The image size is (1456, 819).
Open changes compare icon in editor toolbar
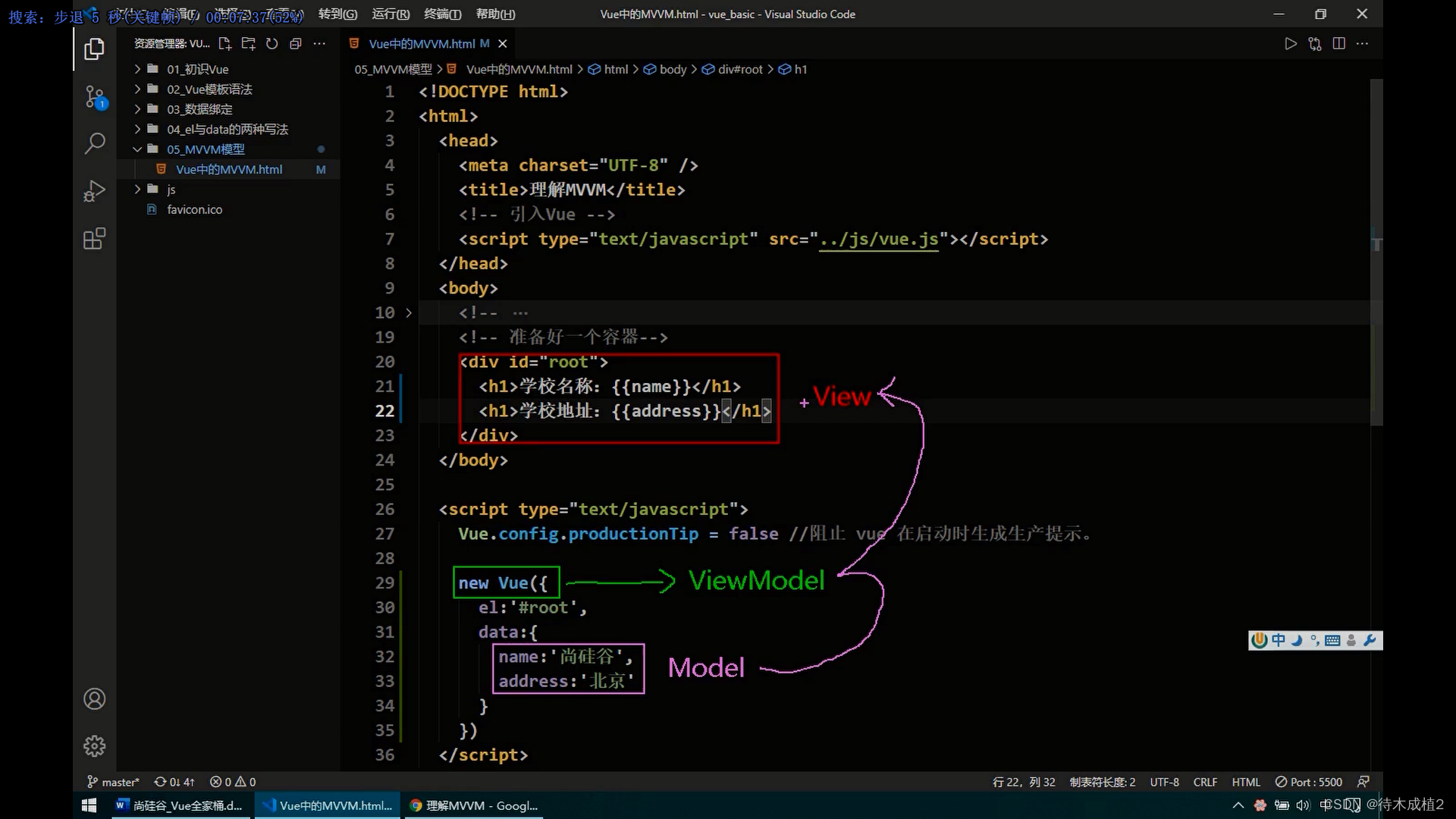click(1315, 44)
